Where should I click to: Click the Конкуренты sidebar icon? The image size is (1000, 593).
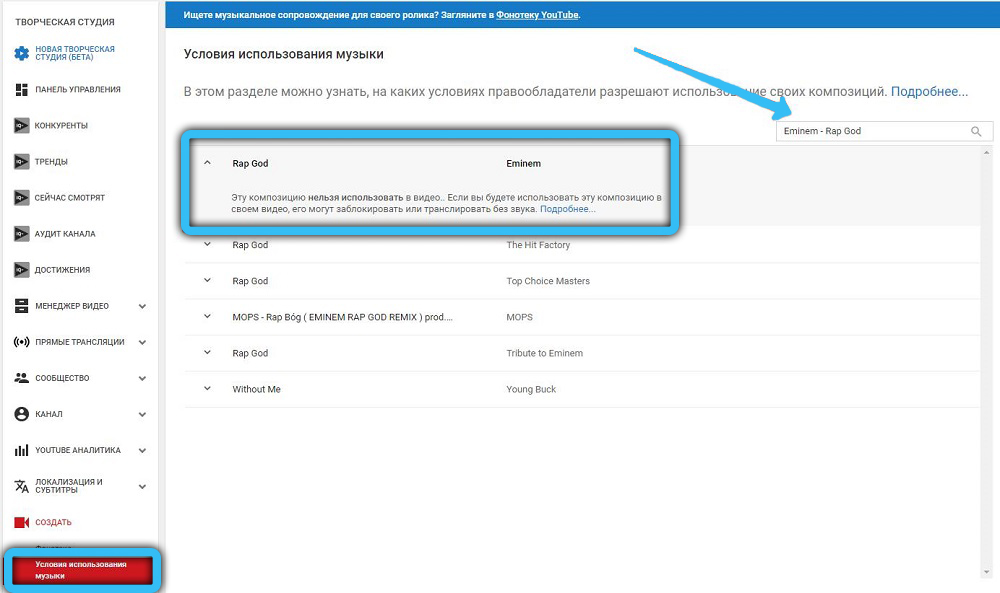22,126
